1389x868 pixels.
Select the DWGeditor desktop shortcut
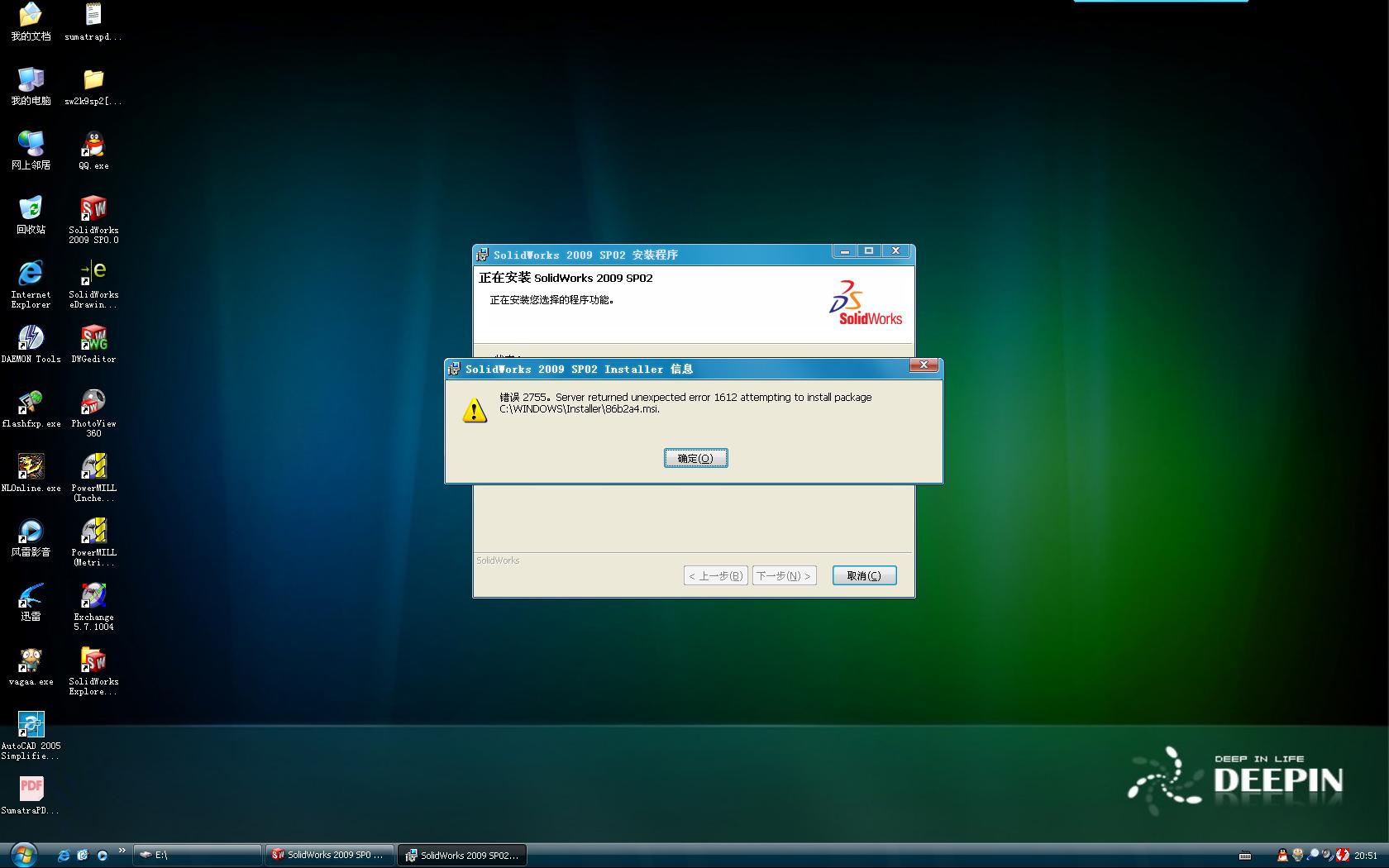pyautogui.click(x=93, y=344)
